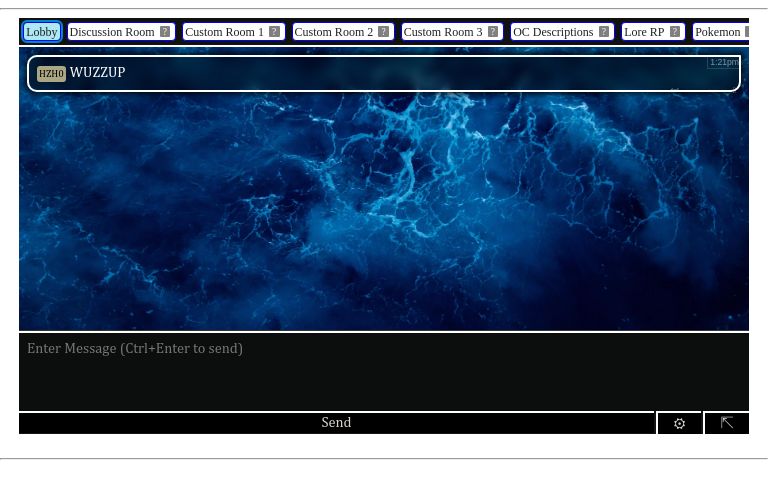Viewport: 768px width, 480px height.
Task: Focus the Enter Message text box
Action: click(x=384, y=372)
